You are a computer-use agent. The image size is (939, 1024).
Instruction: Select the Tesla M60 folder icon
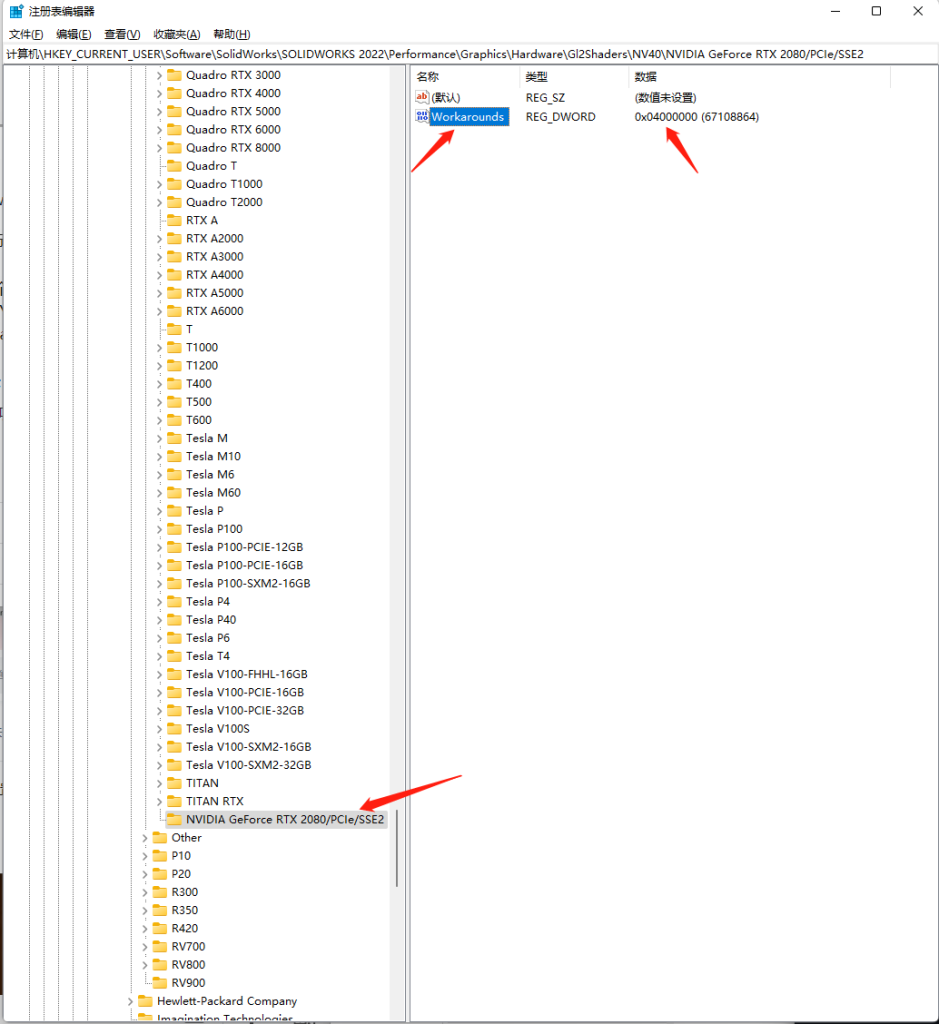click(x=174, y=492)
